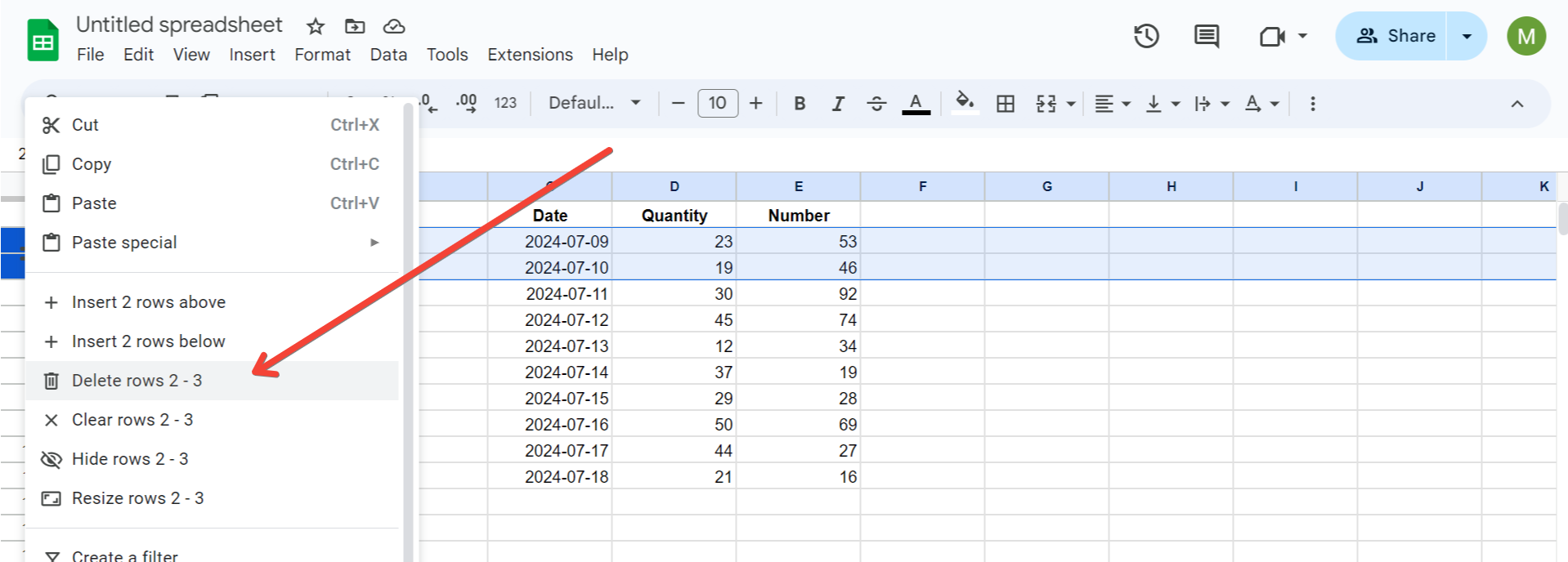This screenshot has height=562, width=1568.
Task: Choose Hide rows 2 - 3
Action: point(212,459)
